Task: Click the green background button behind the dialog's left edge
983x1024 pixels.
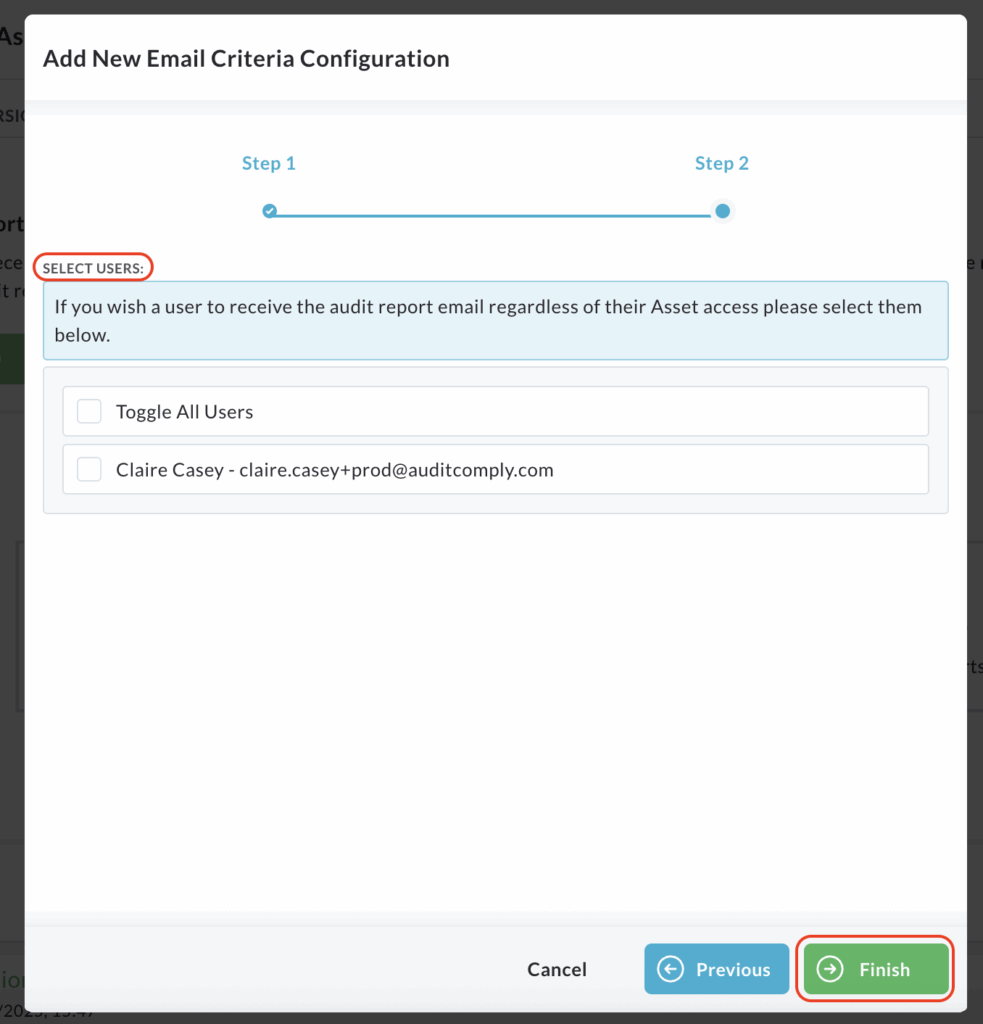Action: point(12,359)
